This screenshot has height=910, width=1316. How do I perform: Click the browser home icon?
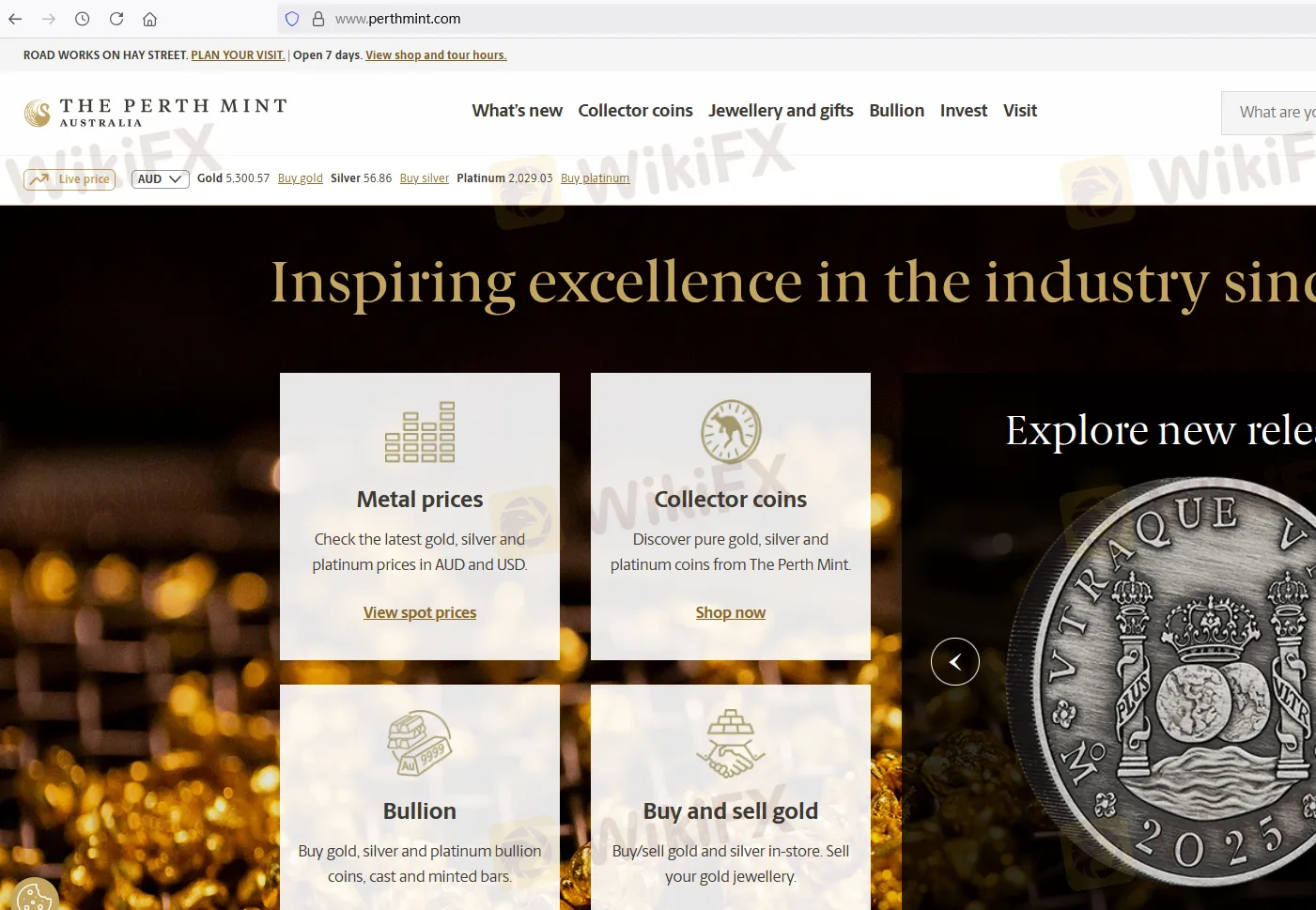(x=149, y=18)
